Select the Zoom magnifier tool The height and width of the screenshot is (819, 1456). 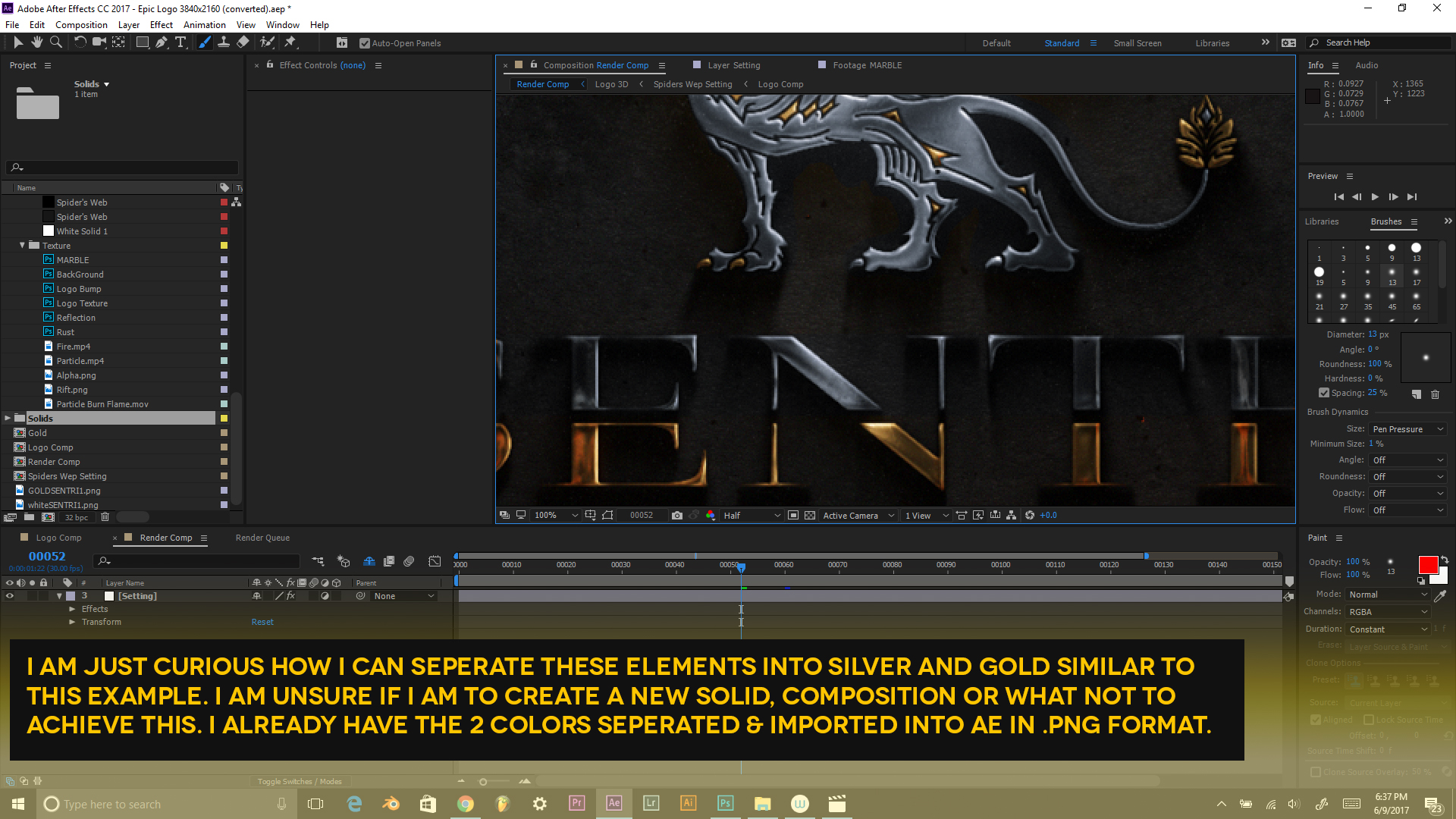point(55,42)
